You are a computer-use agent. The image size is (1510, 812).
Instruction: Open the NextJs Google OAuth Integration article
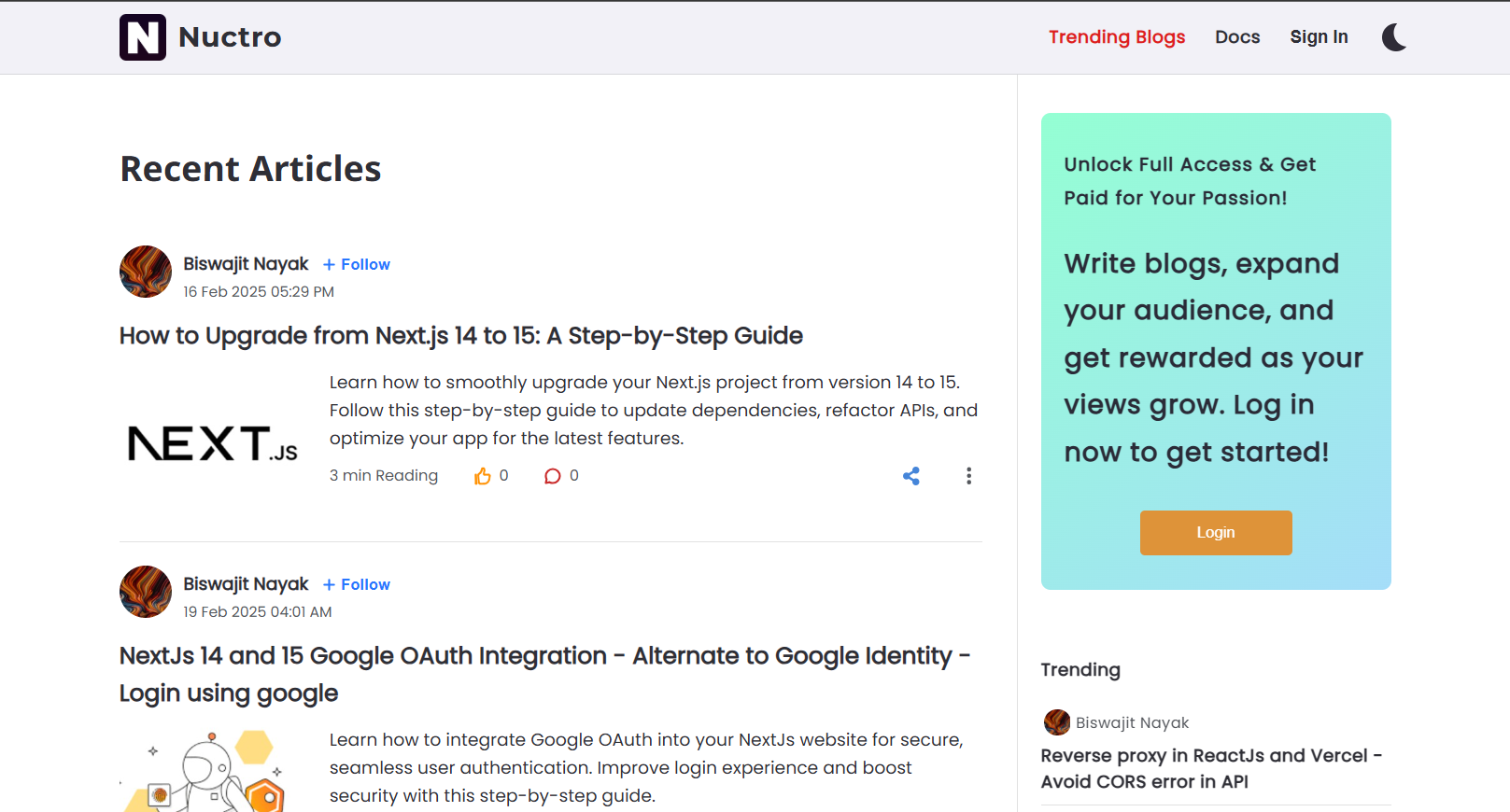[545, 675]
